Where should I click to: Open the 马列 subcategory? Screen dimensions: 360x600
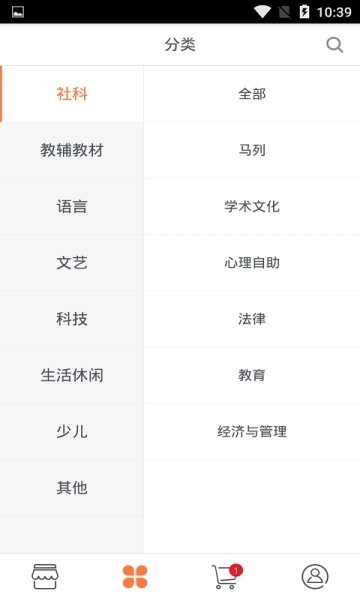point(252,150)
